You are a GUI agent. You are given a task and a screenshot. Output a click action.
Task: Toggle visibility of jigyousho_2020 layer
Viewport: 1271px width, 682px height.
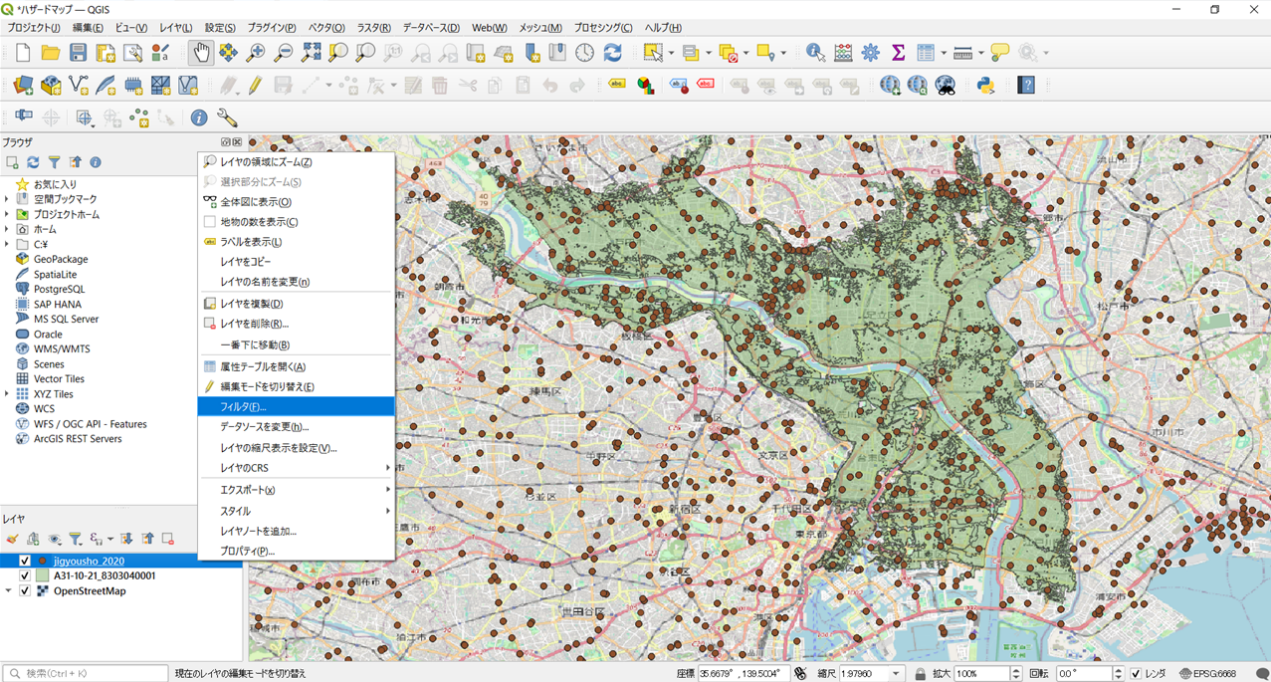point(25,561)
